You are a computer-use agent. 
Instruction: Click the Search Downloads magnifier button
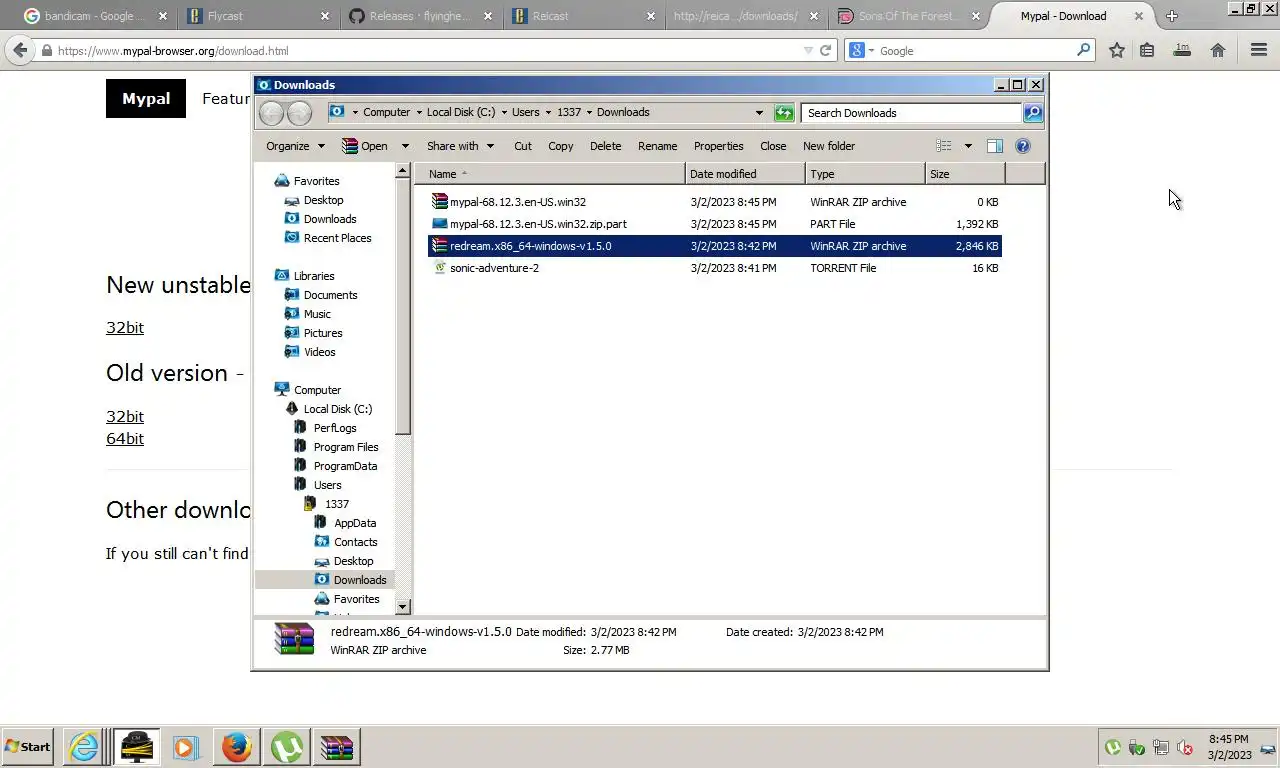1033,113
